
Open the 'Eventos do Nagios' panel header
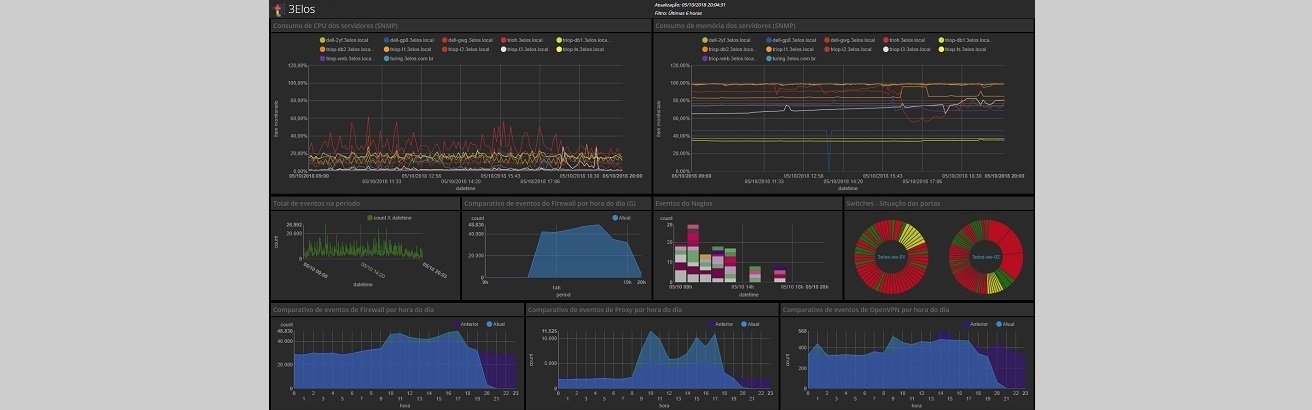tap(685, 203)
